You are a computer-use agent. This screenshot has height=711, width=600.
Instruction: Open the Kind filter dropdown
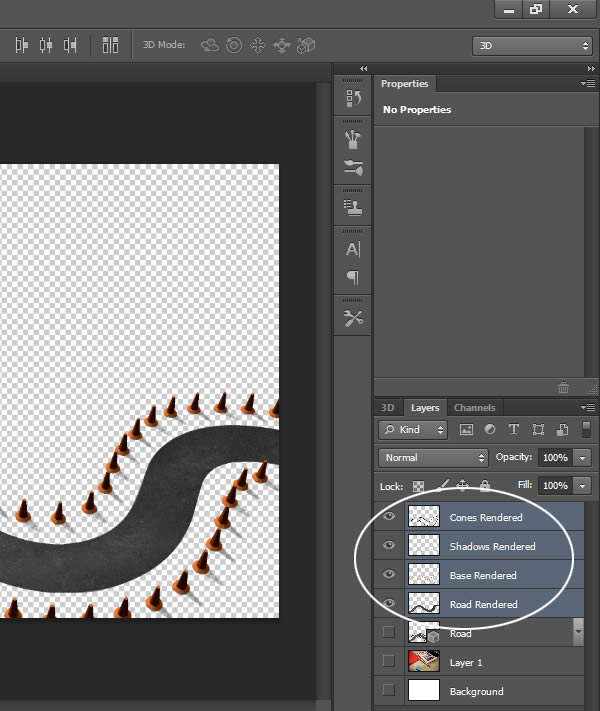(x=413, y=429)
